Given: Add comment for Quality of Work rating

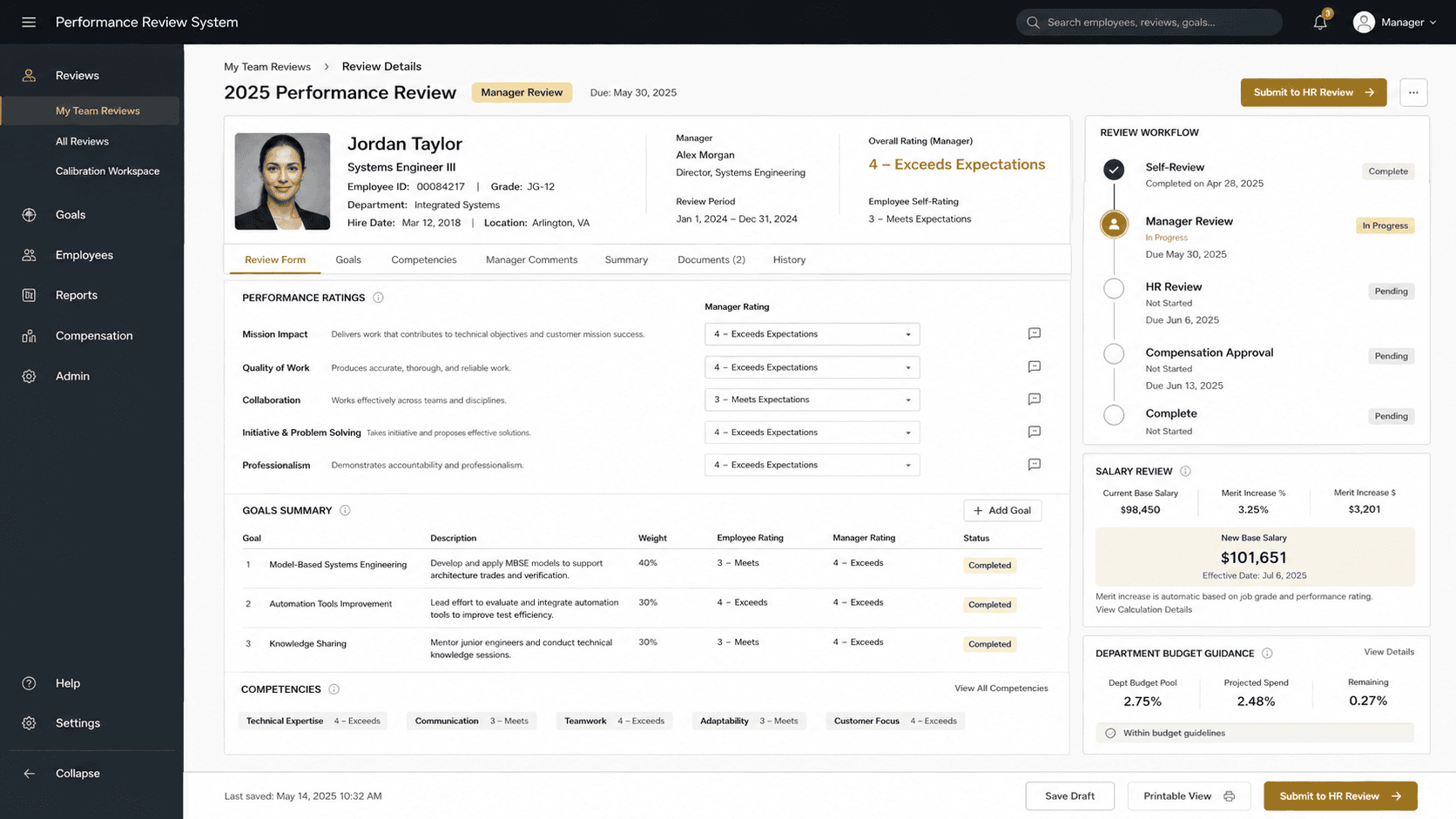Looking at the screenshot, I should (1035, 366).
